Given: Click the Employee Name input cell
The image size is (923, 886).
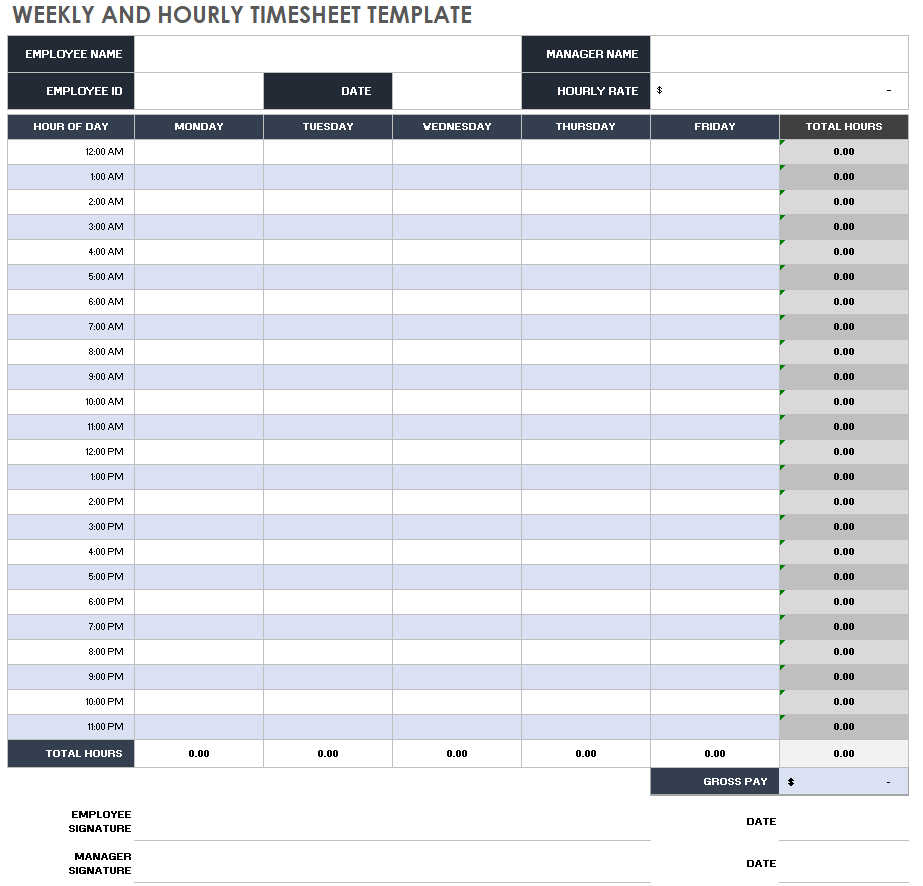Looking at the screenshot, I should tap(328, 54).
